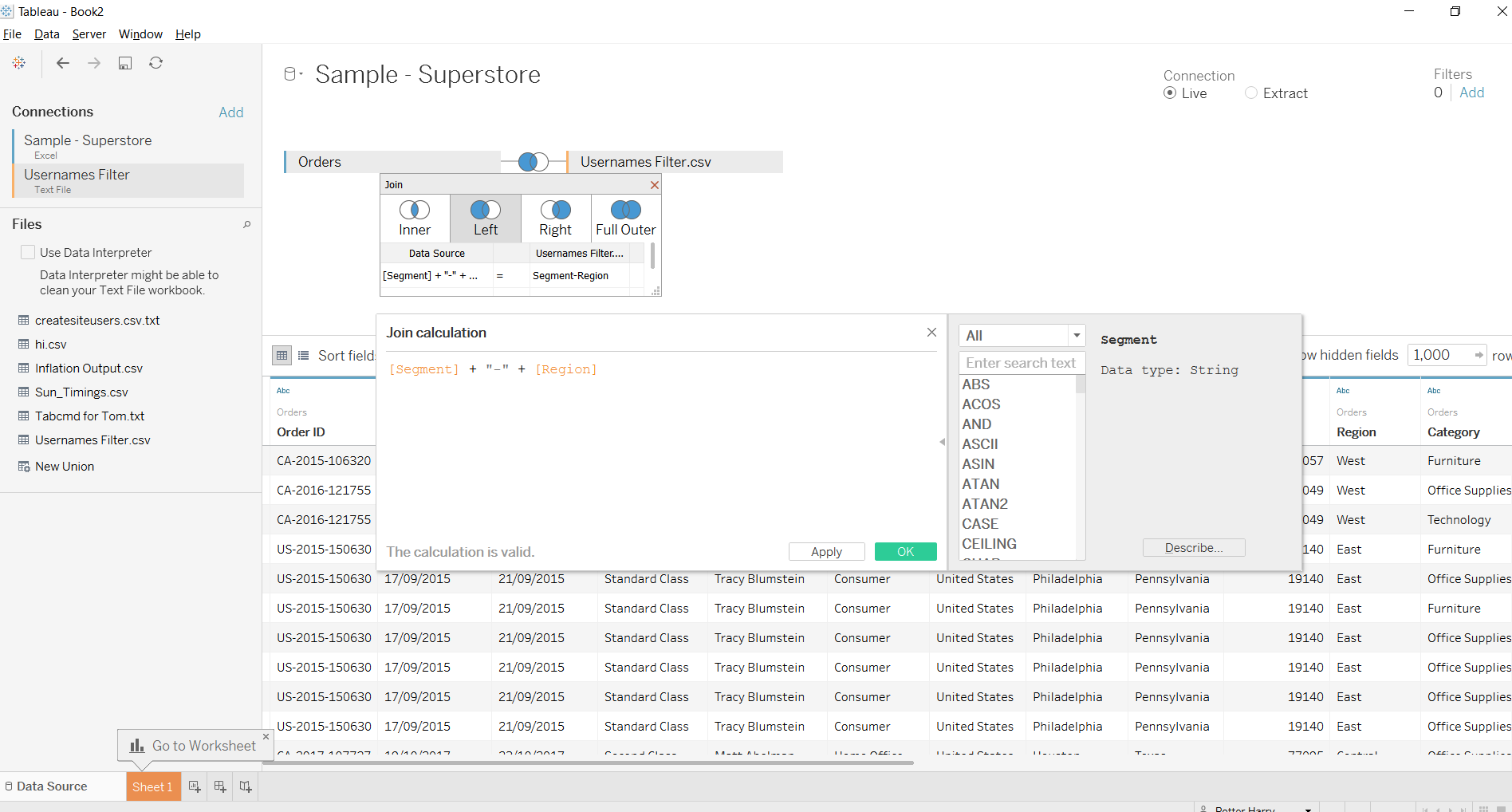Collapse the function list arrow
This screenshot has height=812, width=1512.
click(943, 442)
